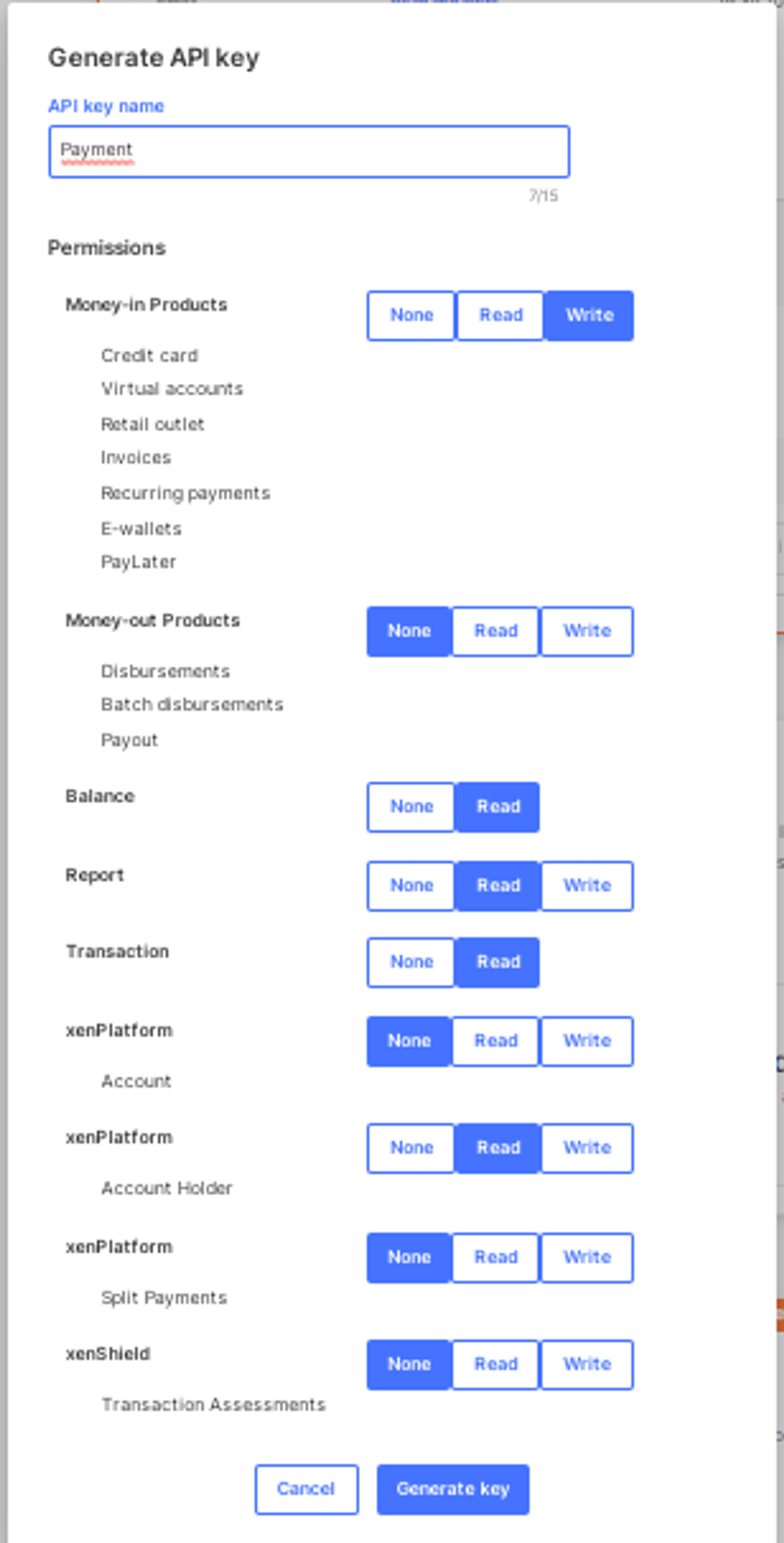Enable Write for Money-out Products
The width and height of the screenshot is (784, 1543).
[x=586, y=631]
